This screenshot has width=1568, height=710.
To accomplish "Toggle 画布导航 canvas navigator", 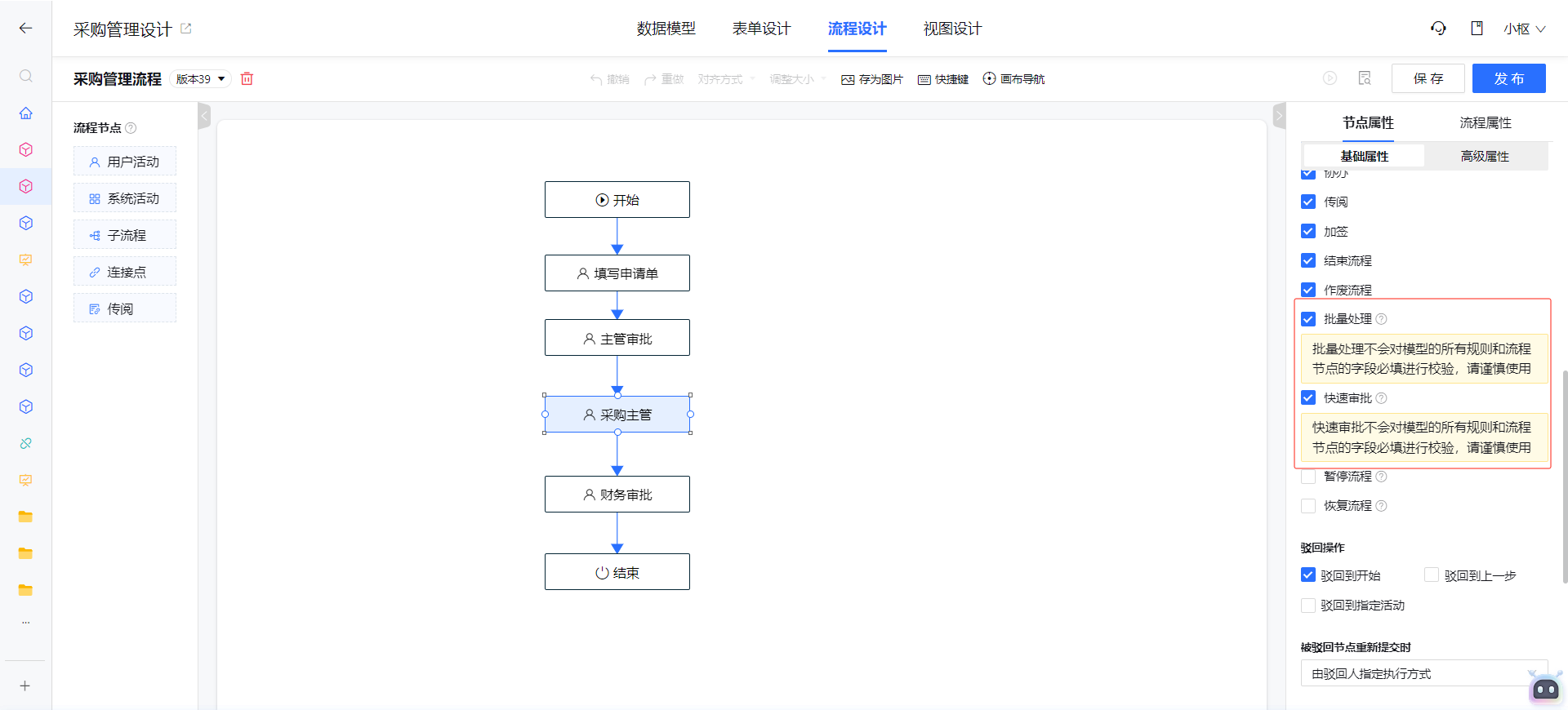I will coord(1013,79).
